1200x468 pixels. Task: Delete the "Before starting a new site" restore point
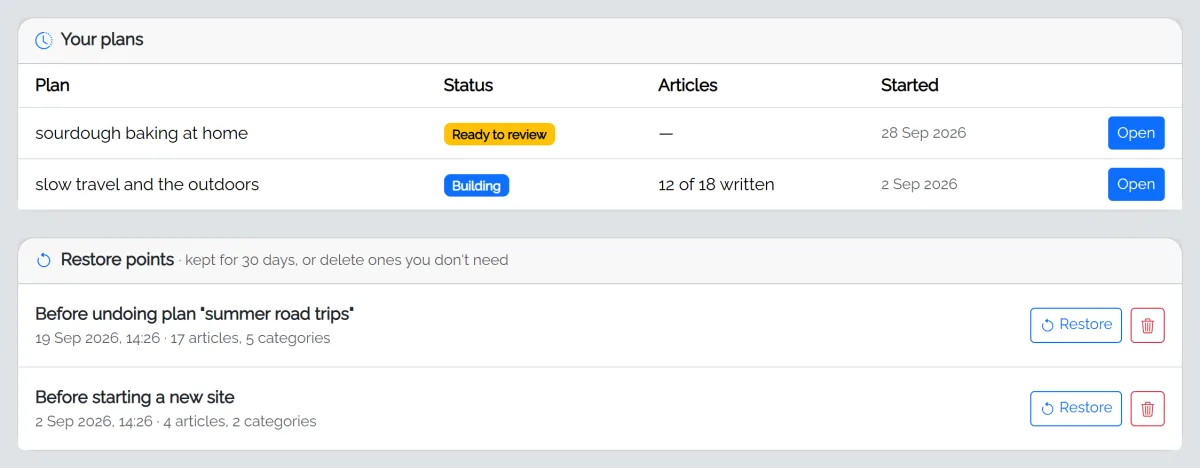click(1147, 408)
